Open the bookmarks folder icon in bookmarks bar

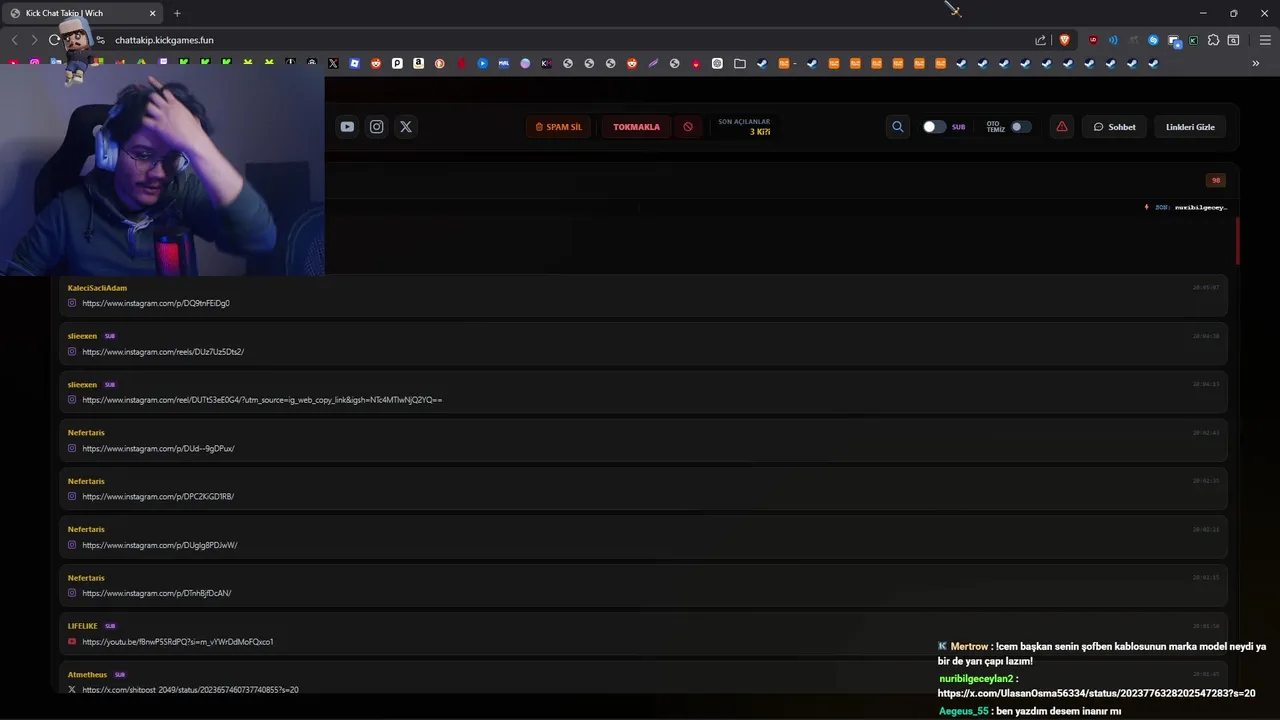740,63
